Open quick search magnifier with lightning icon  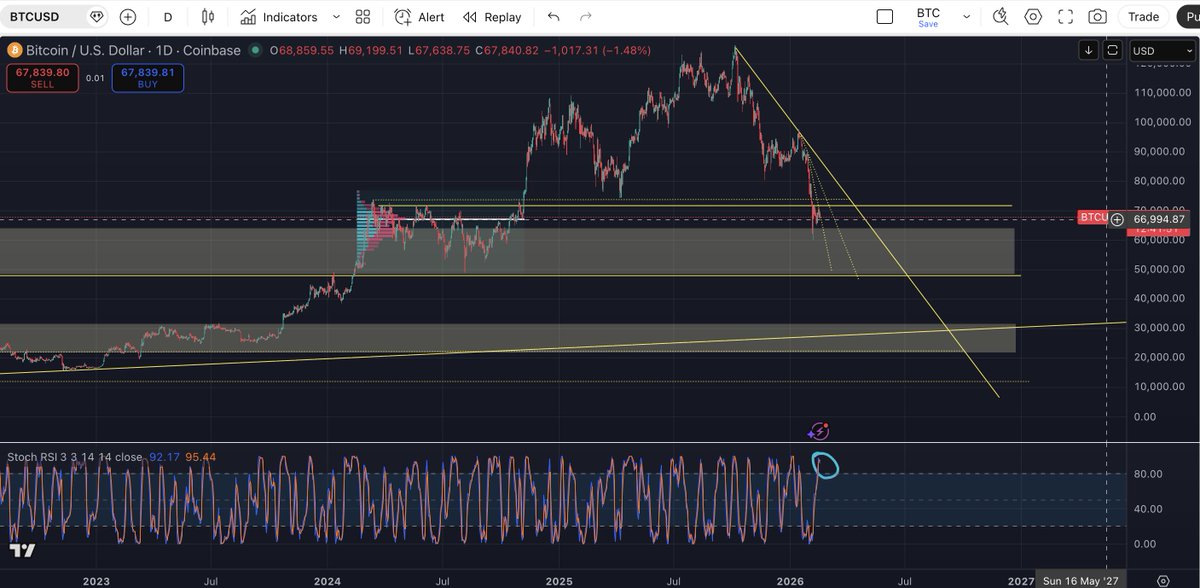click(x=1000, y=16)
